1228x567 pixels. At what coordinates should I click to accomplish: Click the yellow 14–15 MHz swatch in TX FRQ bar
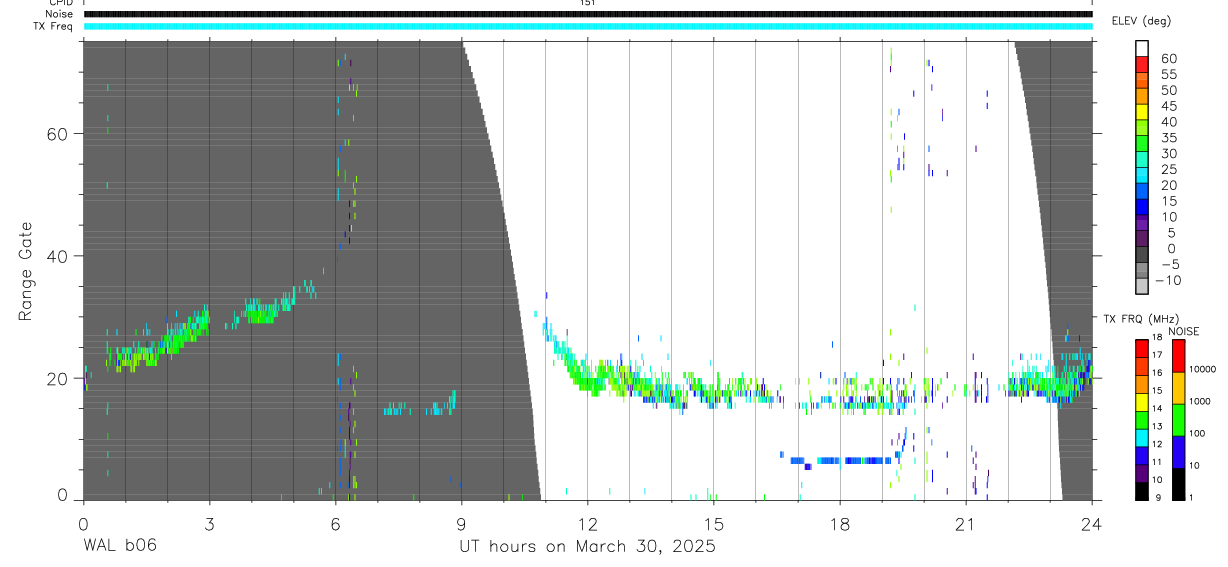(x=1142, y=400)
